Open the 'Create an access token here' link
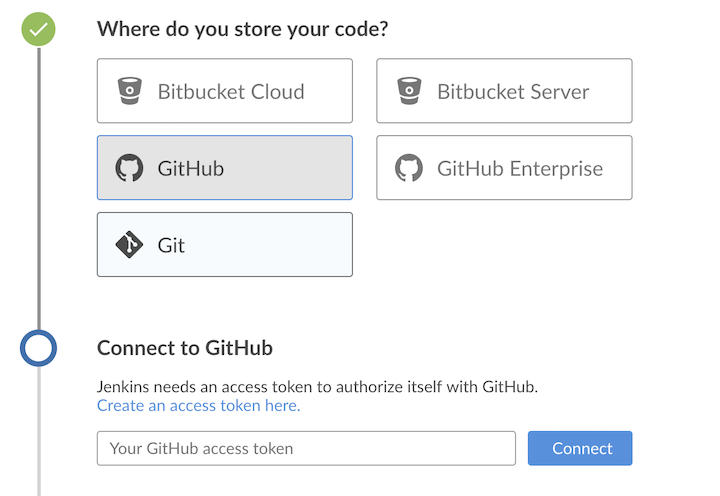This screenshot has height=496, width=720. pyautogui.click(x=198, y=405)
